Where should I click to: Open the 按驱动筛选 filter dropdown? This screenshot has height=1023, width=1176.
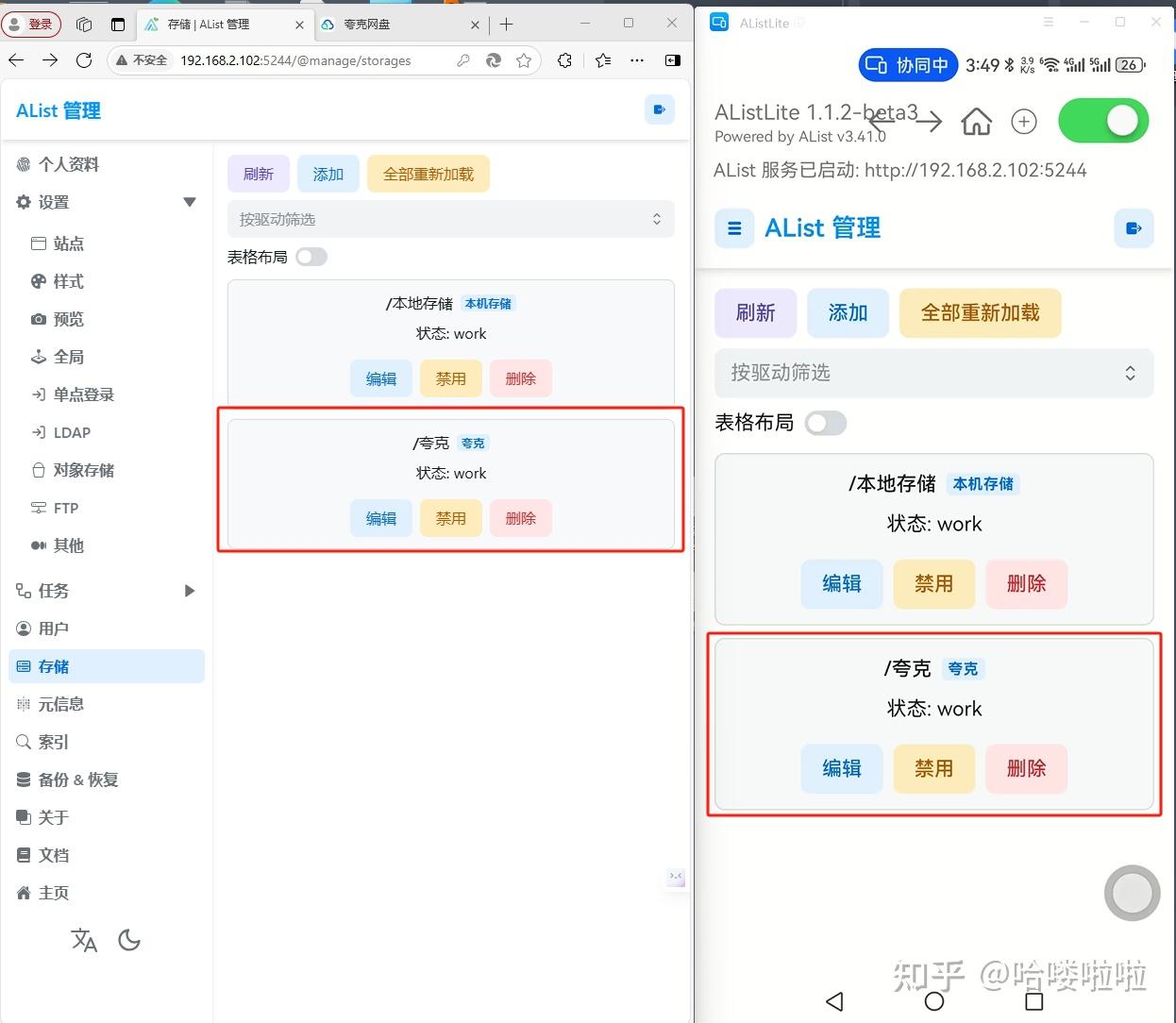pos(450,219)
